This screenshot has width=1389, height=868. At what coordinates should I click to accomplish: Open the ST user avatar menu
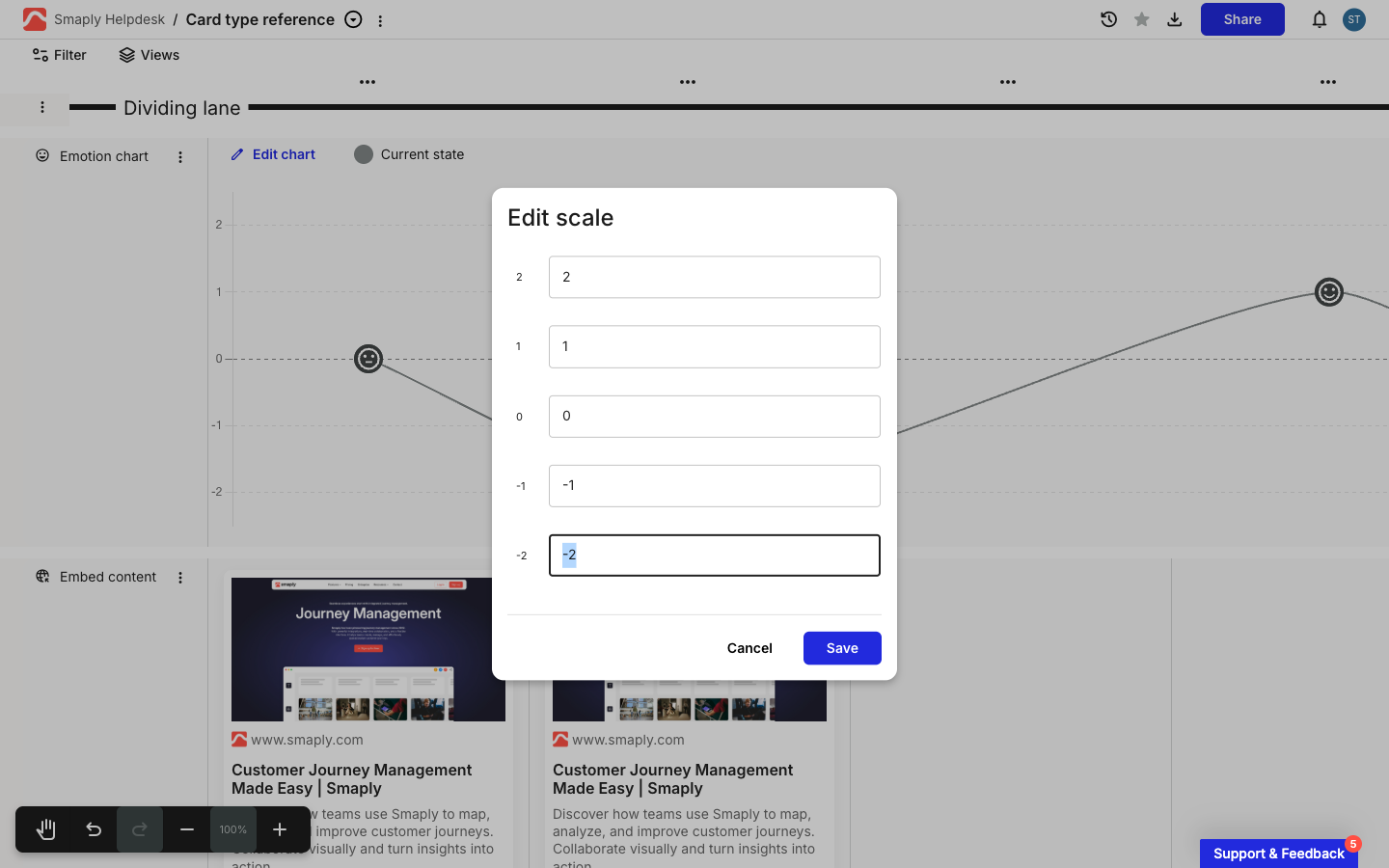[x=1354, y=19]
